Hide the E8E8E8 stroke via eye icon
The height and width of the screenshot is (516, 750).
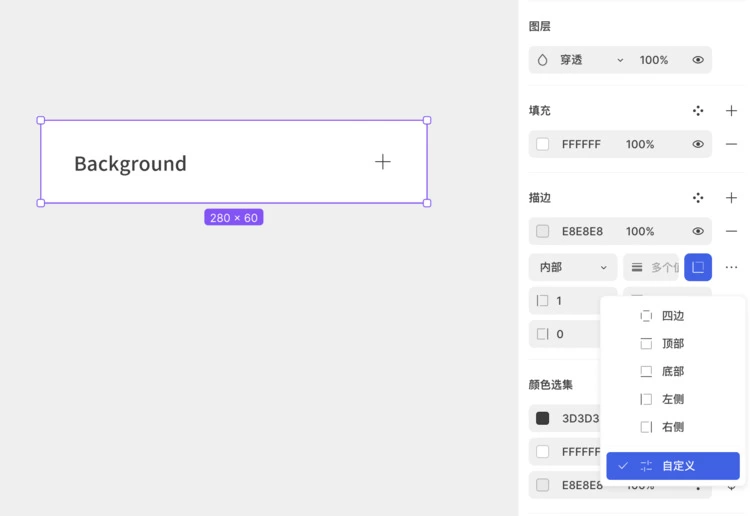698,231
